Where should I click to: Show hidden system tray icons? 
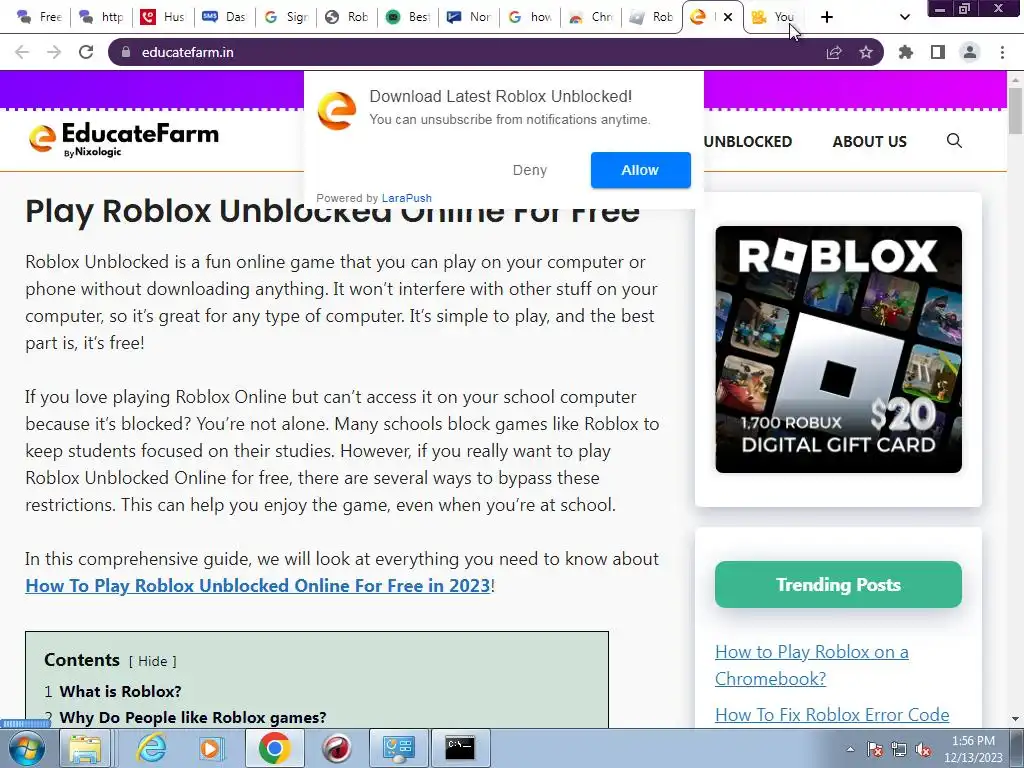pyautogui.click(x=850, y=749)
